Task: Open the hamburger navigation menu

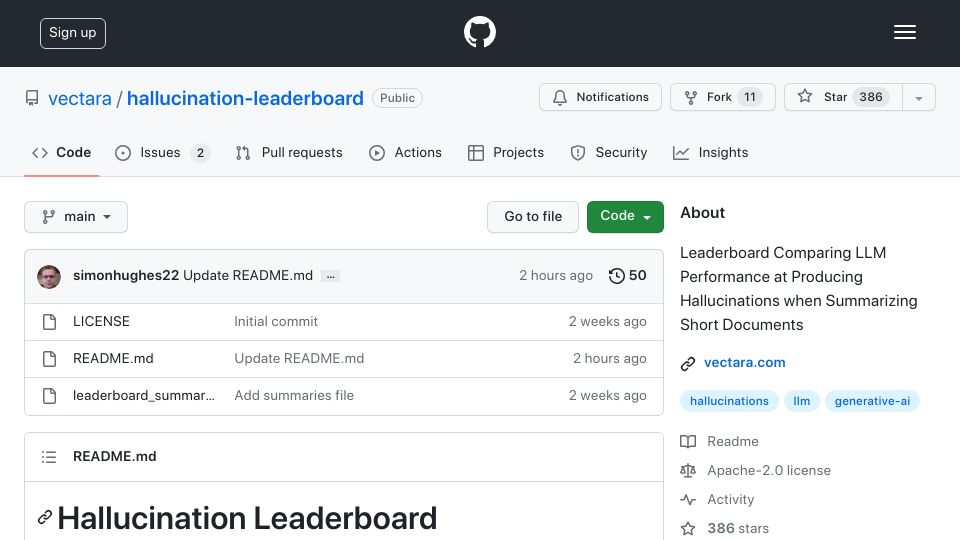Action: (x=904, y=32)
